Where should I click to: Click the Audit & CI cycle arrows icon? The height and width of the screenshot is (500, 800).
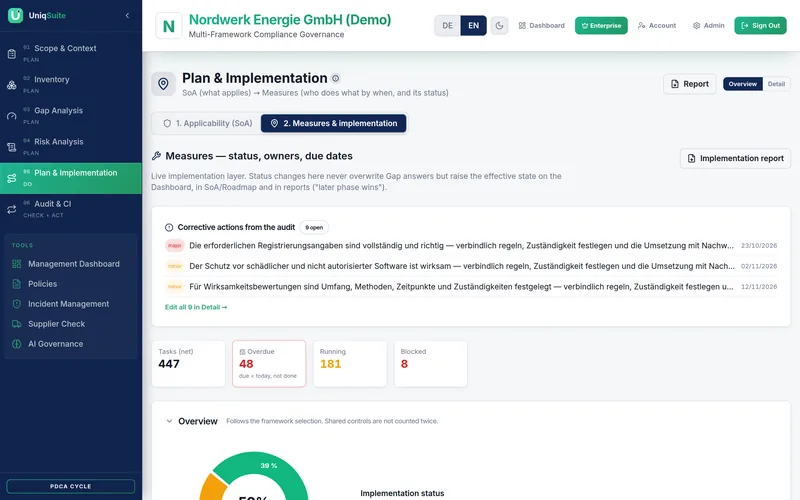[x=12, y=209]
